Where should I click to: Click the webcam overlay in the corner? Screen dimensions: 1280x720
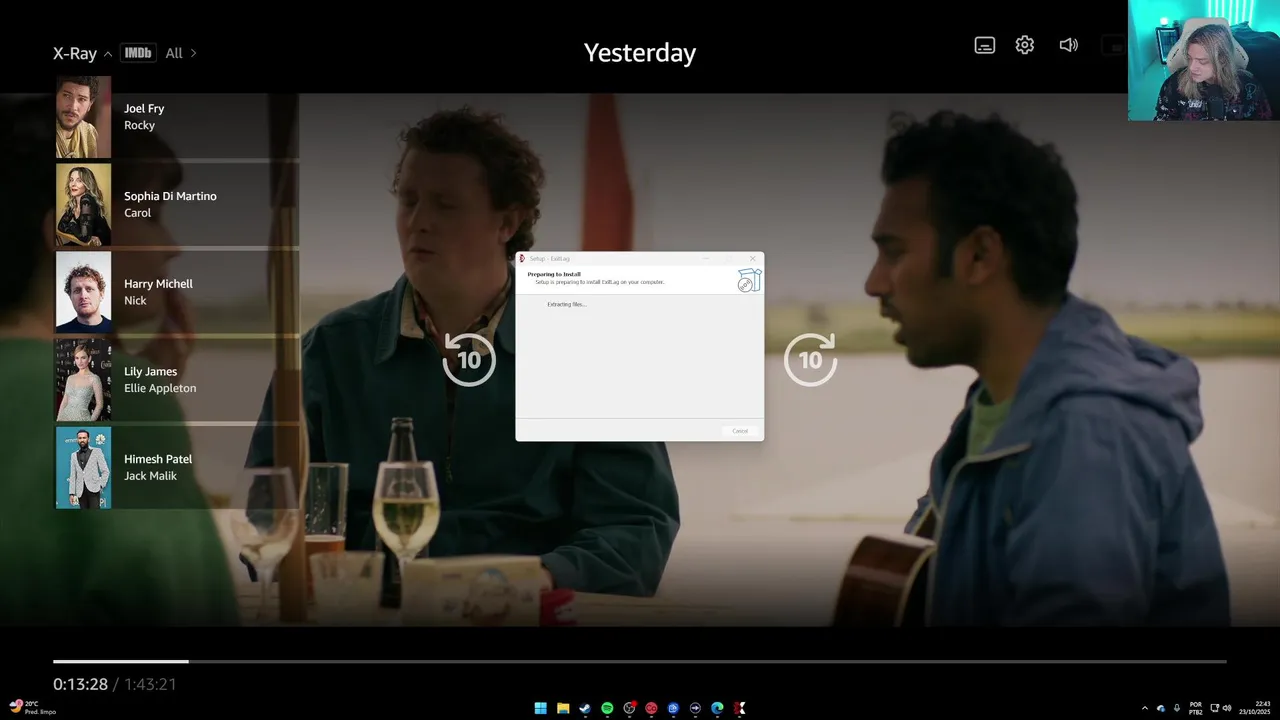(x=1204, y=60)
